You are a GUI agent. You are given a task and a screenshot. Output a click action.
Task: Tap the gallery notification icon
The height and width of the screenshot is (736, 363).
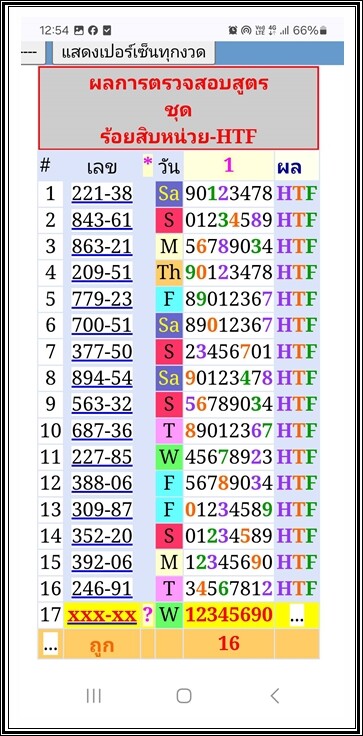tap(79, 31)
